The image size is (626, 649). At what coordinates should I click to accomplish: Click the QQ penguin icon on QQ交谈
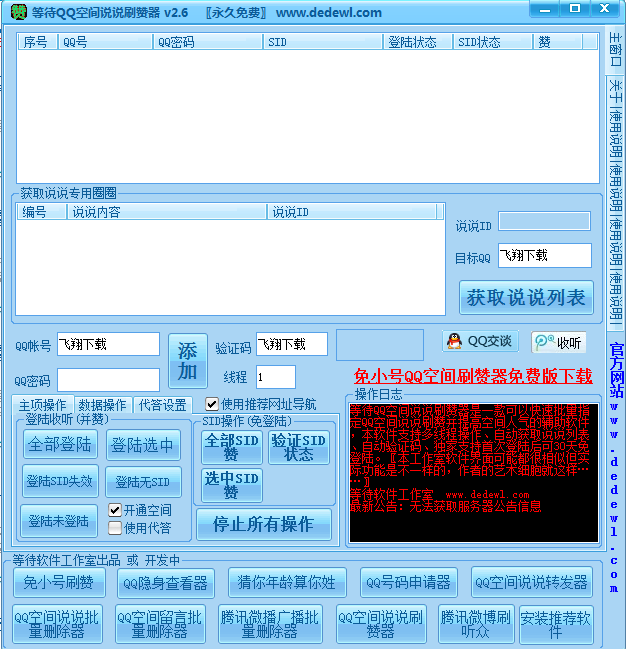tap(454, 341)
